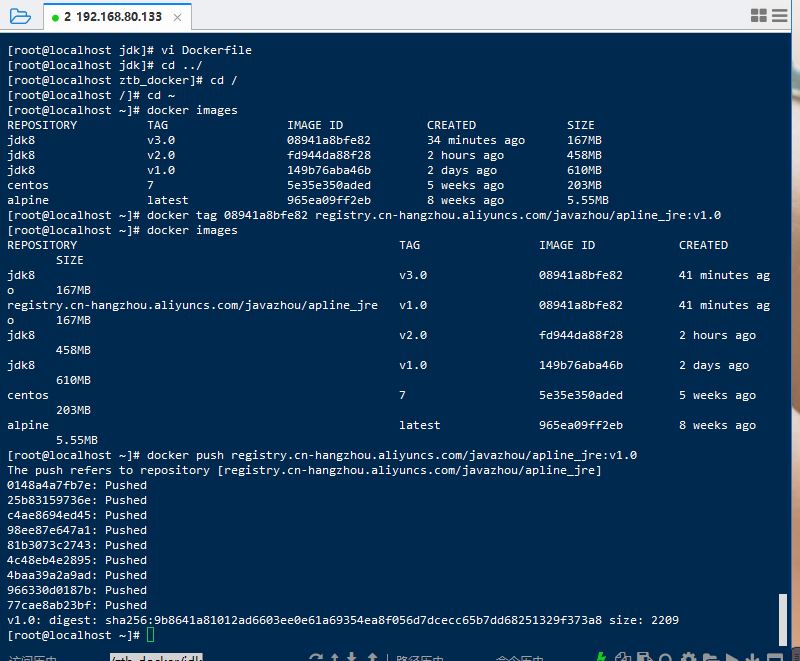Click the green lightning quick-command icon
This screenshot has height=661, width=800.
click(x=601, y=657)
